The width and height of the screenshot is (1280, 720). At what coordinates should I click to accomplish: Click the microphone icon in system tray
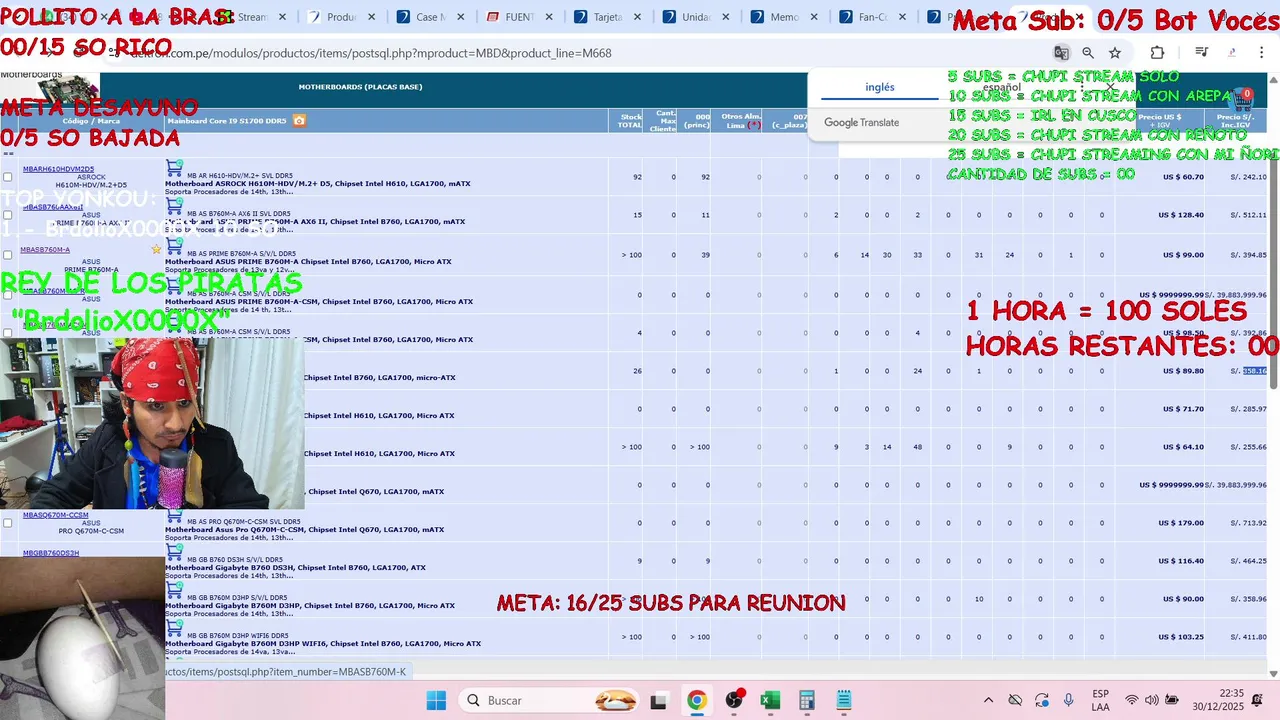[x=1069, y=700]
